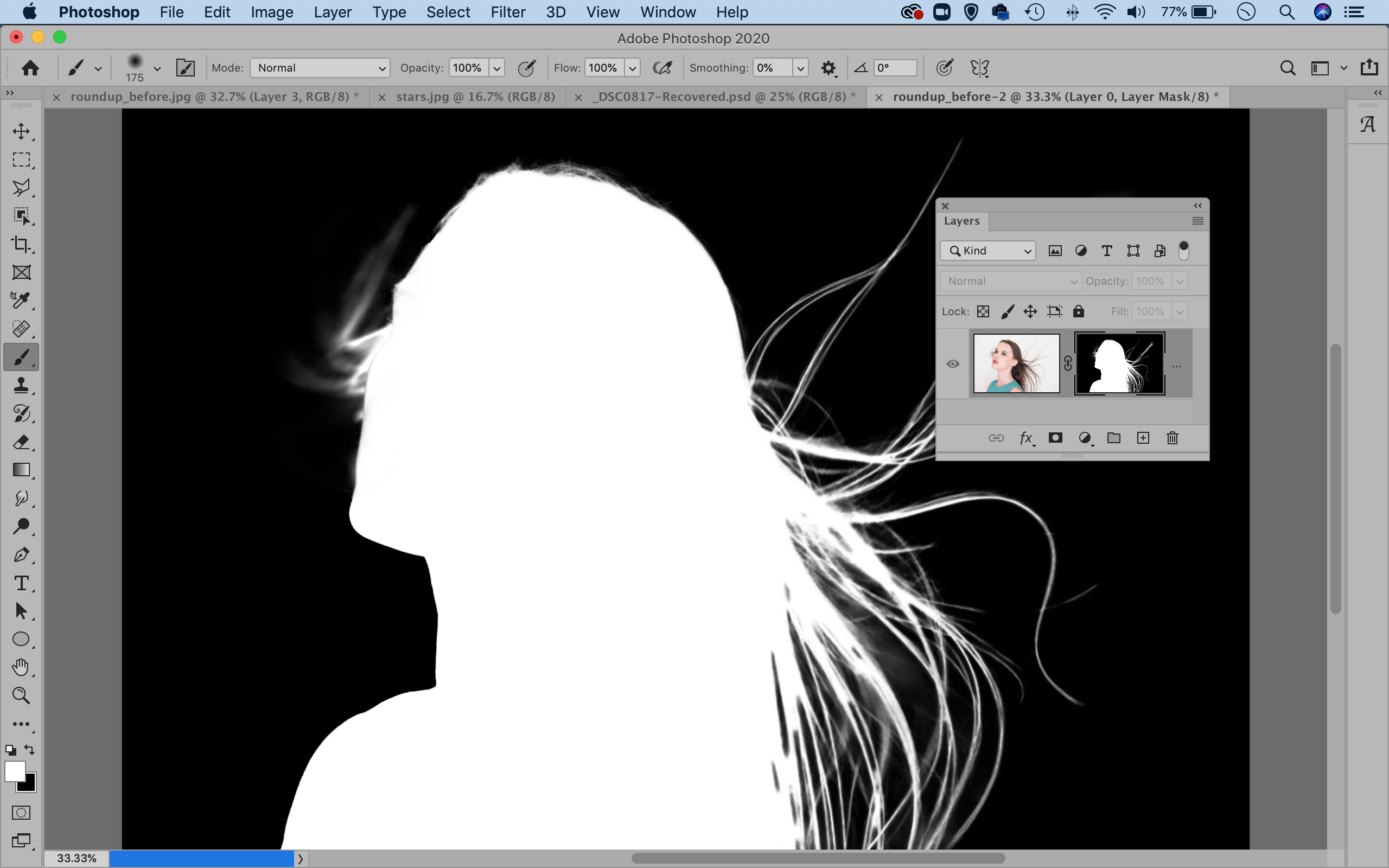Open the brush Mode dropdown showing Normal
The image size is (1389, 868).
(x=320, y=68)
